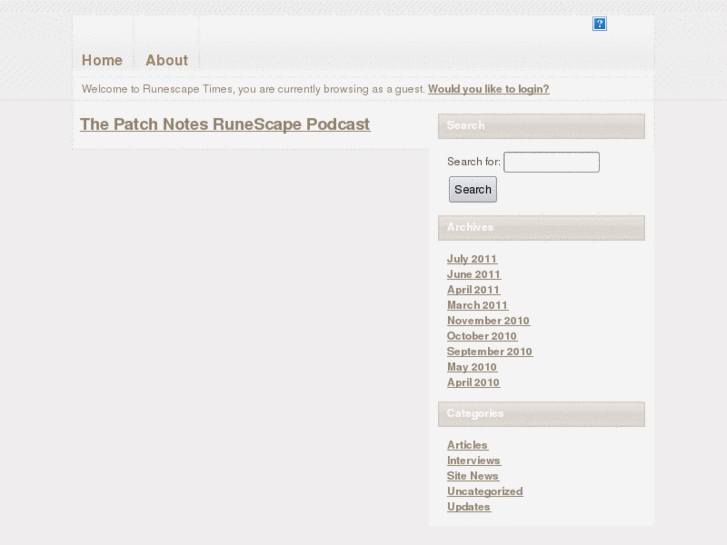Open the March 2011 archive

(478, 305)
